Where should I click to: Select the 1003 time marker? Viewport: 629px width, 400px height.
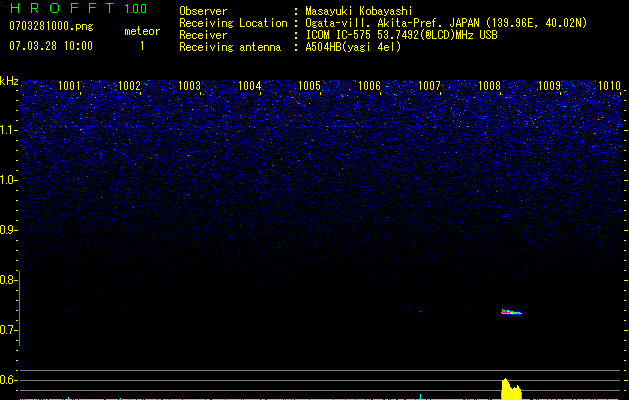[190, 86]
